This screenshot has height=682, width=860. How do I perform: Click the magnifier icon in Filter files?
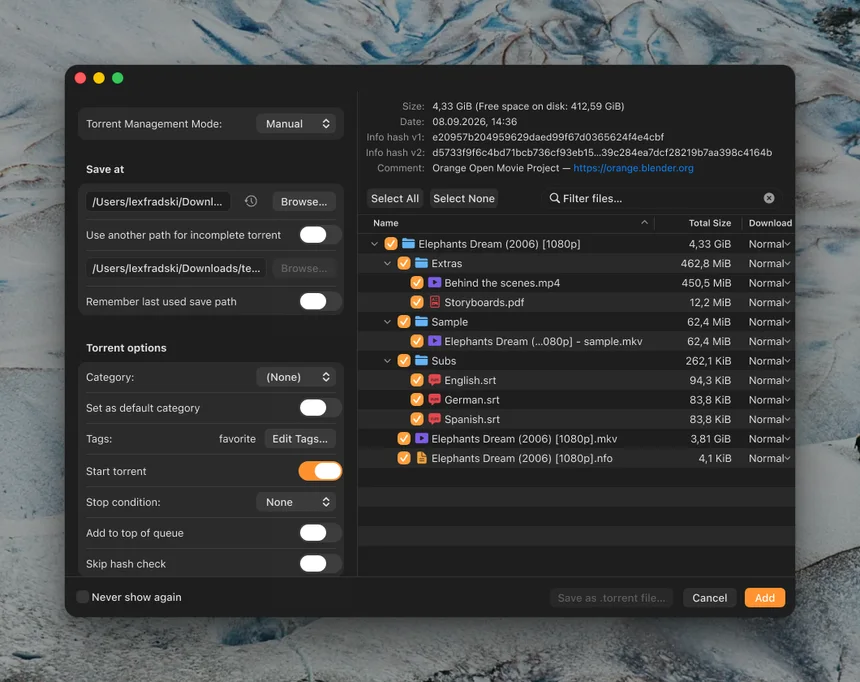pyautogui.click(x=555, y=198)
